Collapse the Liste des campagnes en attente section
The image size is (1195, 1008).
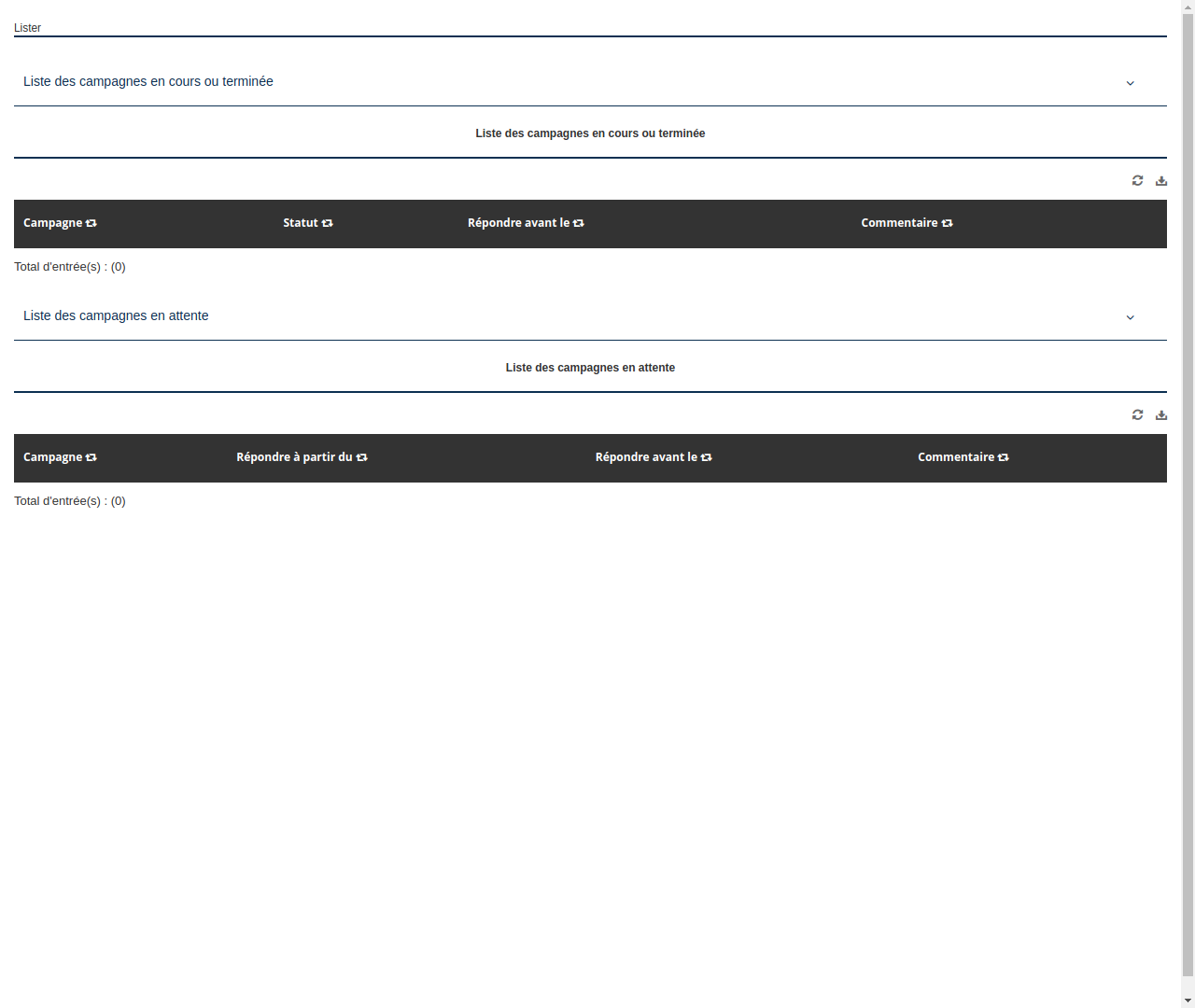pos(1131,317)
